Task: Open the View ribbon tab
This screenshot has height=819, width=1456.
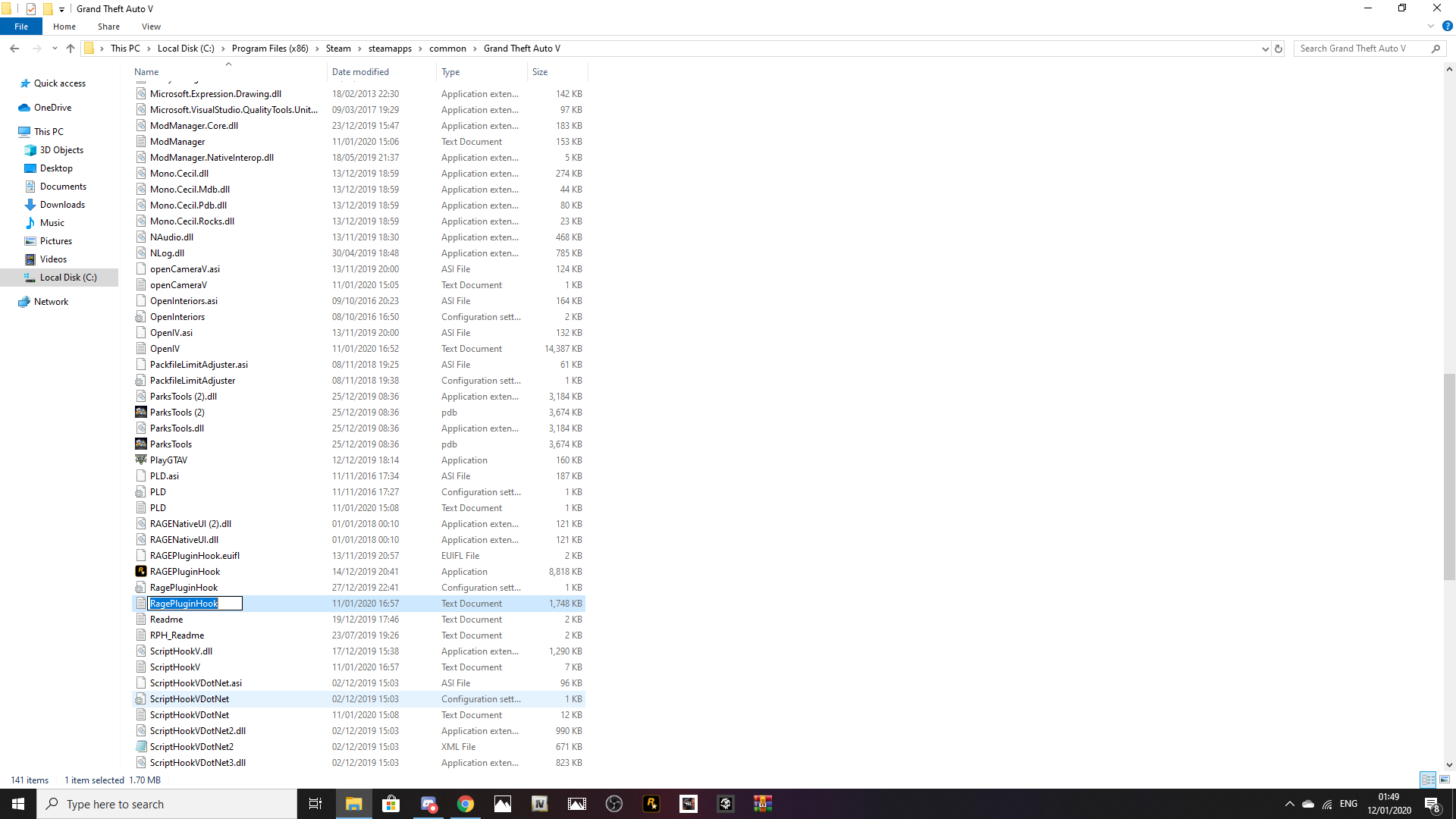Action: (x=151, y=27)
